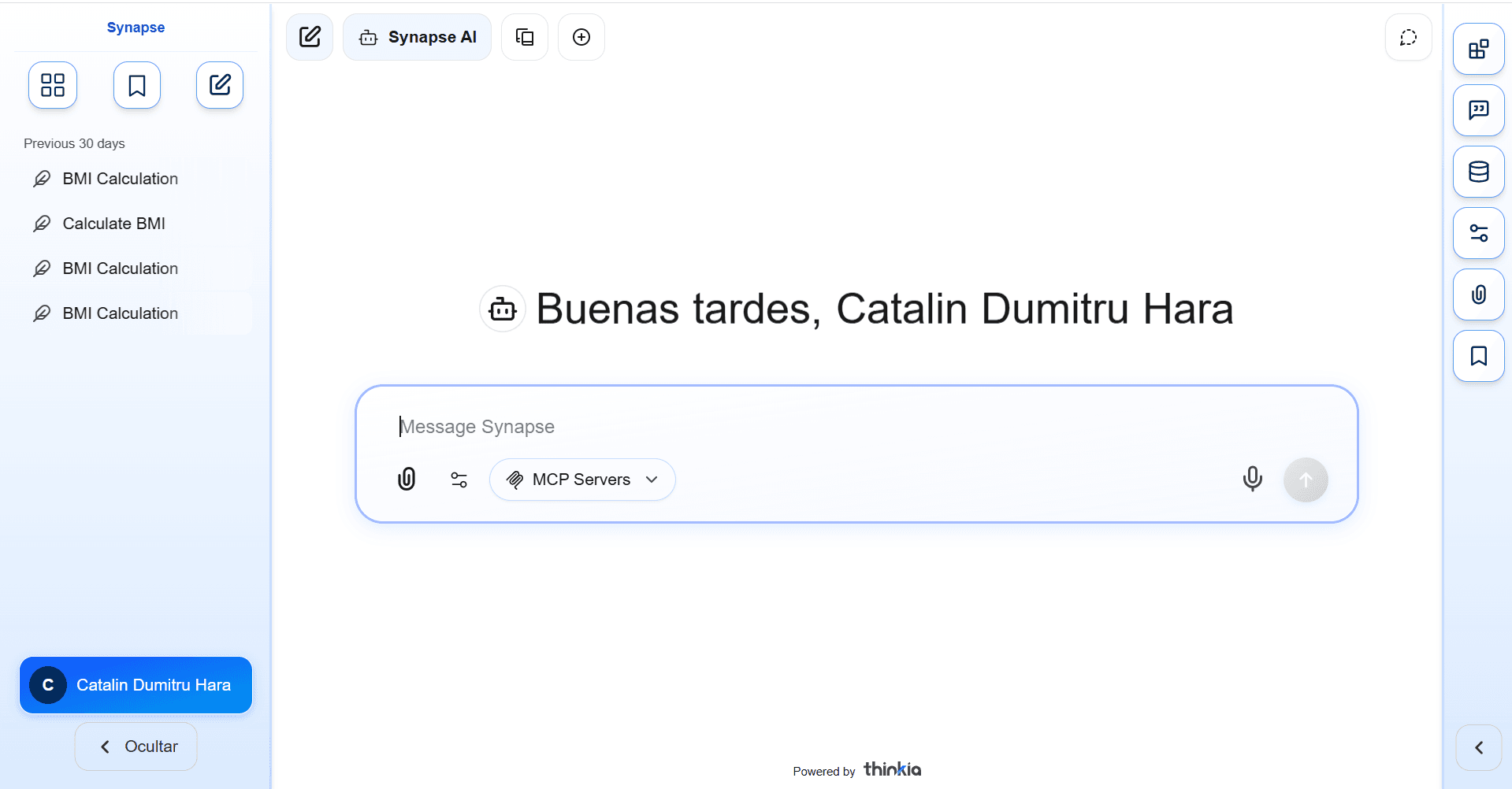Open the attachments paperclip in right sidebar
Screen dimensions: 1512x789
click(x=1479, y=294)
